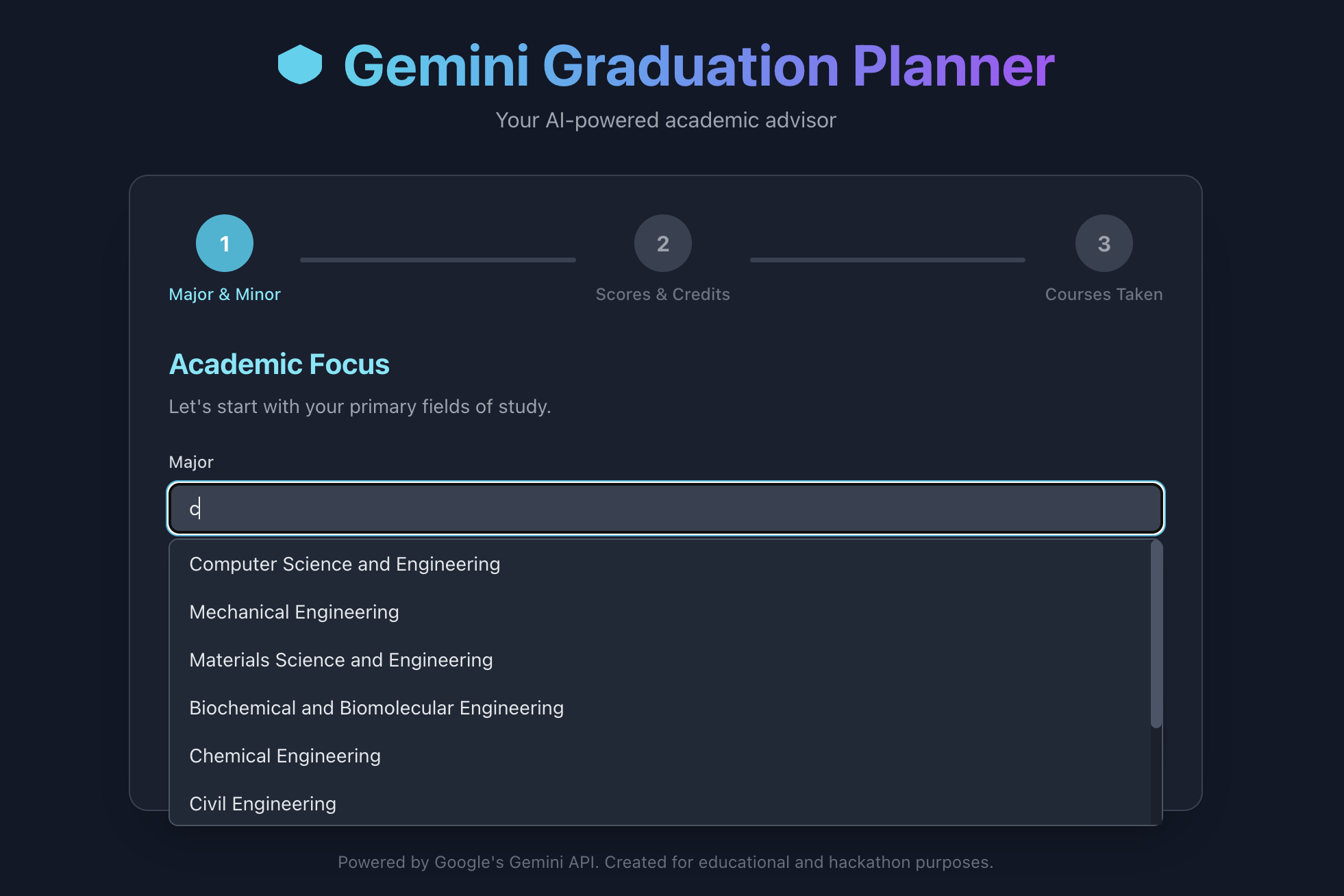Click progress line between steps 2 and 3

click(x=888, y=260)
